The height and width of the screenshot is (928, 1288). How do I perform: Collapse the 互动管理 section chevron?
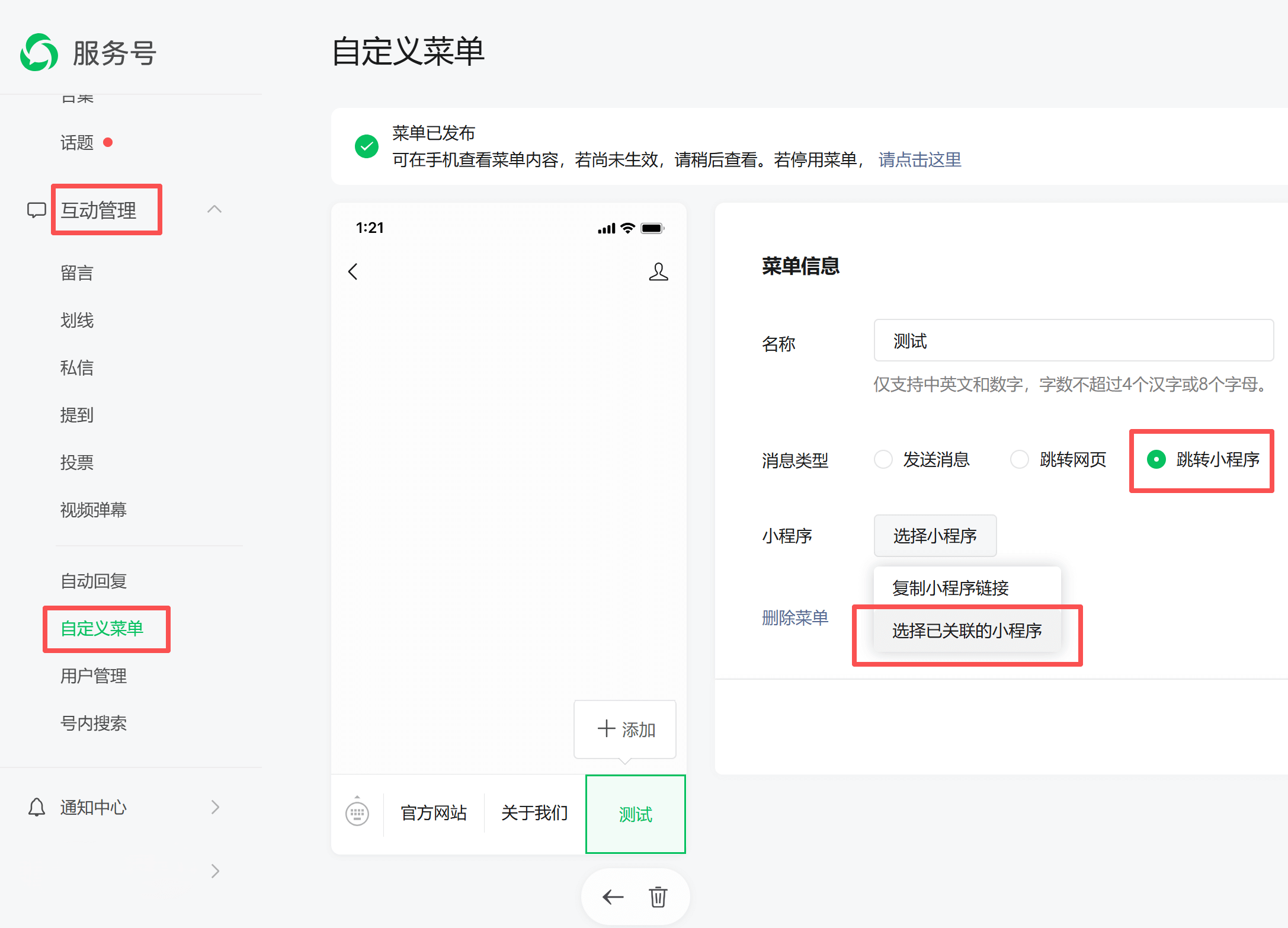[x=214, y=209]
